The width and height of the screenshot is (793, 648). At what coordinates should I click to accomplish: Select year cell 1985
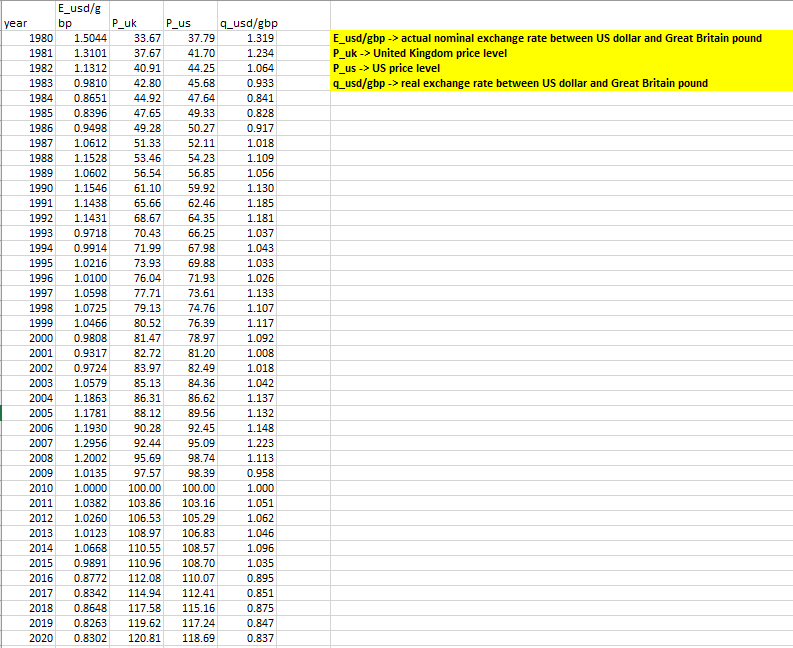[28, 113]
